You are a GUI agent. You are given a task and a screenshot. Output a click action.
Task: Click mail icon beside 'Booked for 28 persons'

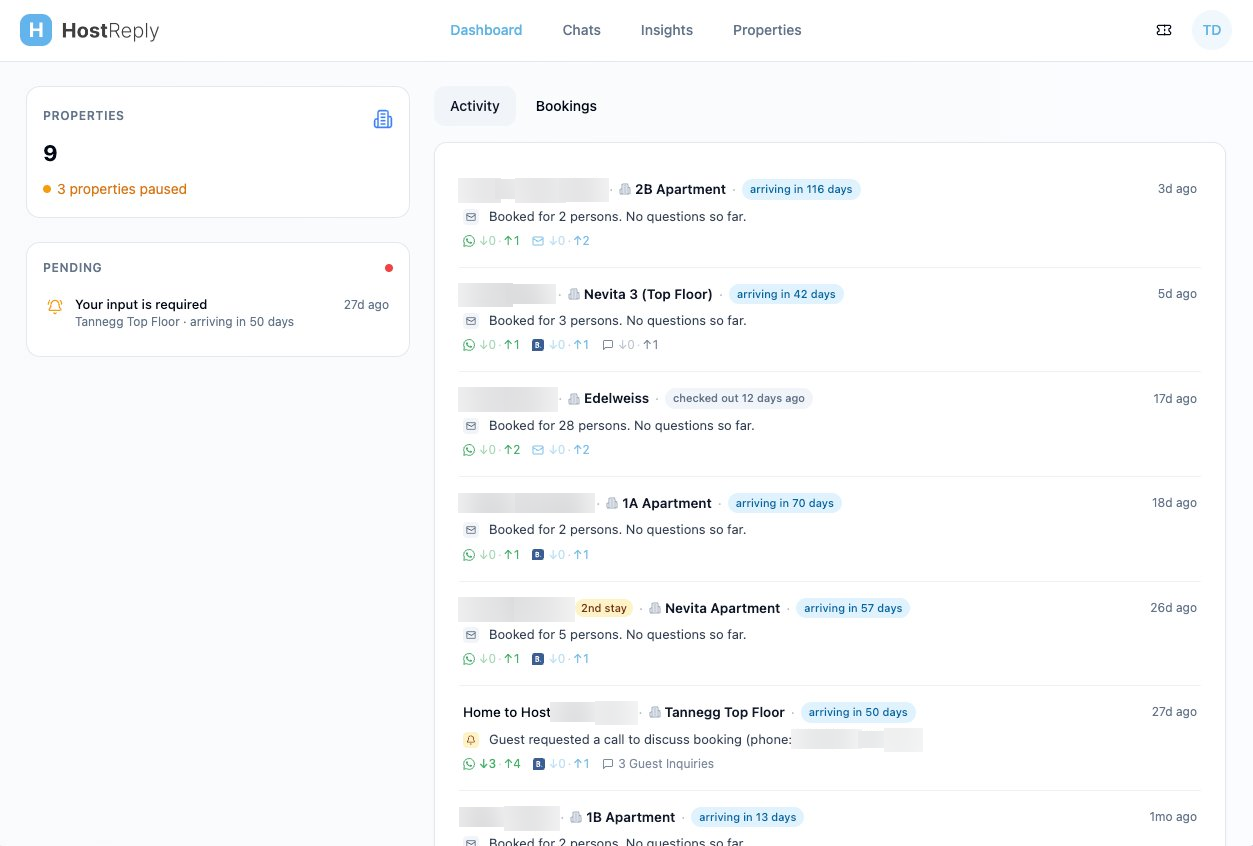(471, 426)
